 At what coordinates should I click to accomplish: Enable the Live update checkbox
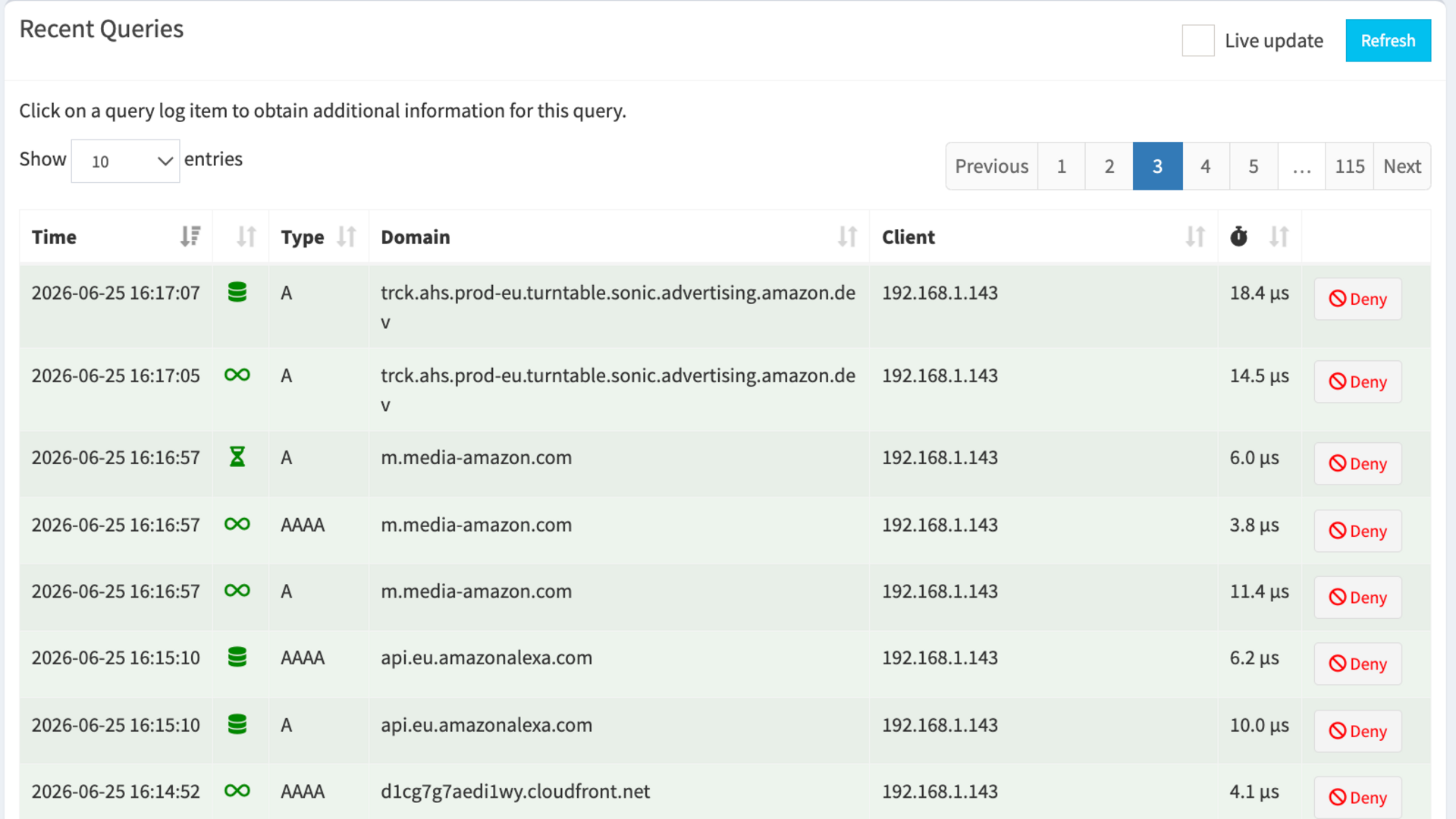tap(1198, 41)
